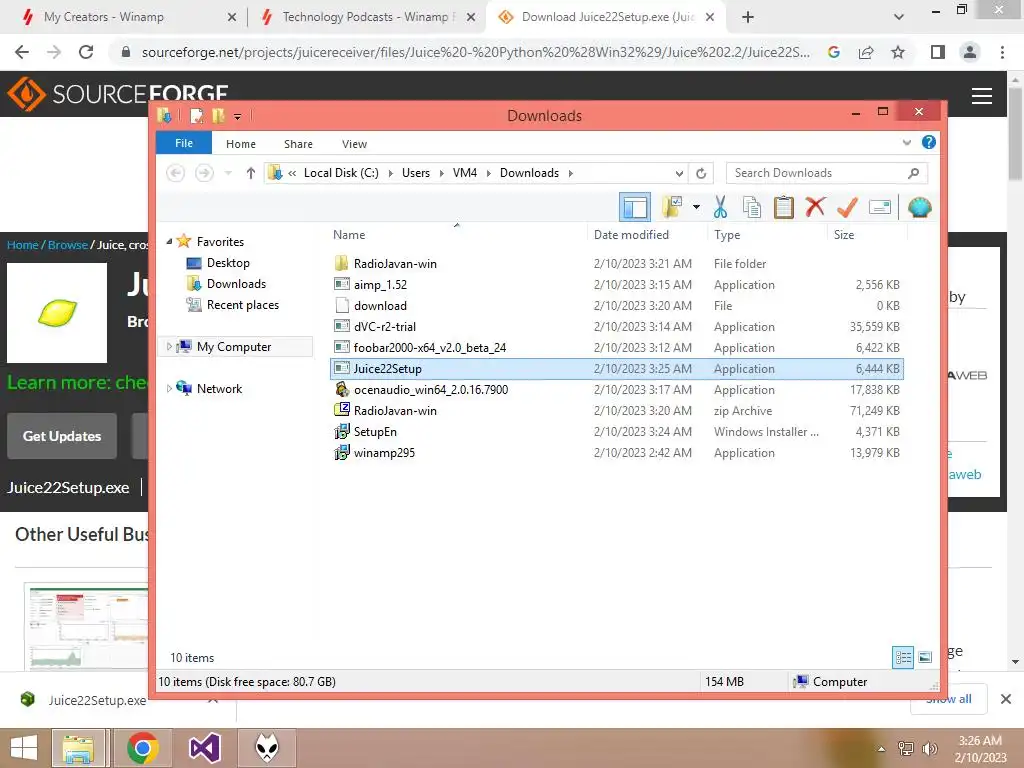Click the Local Disk (C:) breadcrumb
1024x768 pixels.
tap(341, 173)
